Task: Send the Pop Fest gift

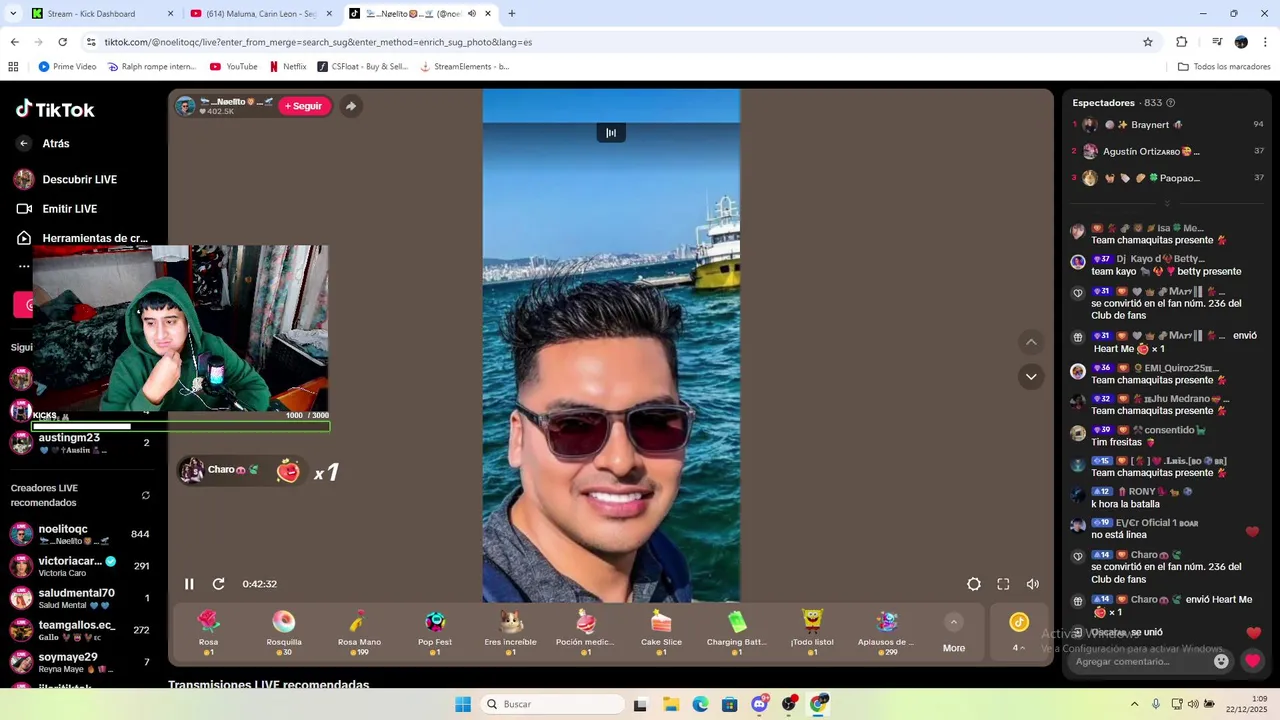Action: (435, 633)
